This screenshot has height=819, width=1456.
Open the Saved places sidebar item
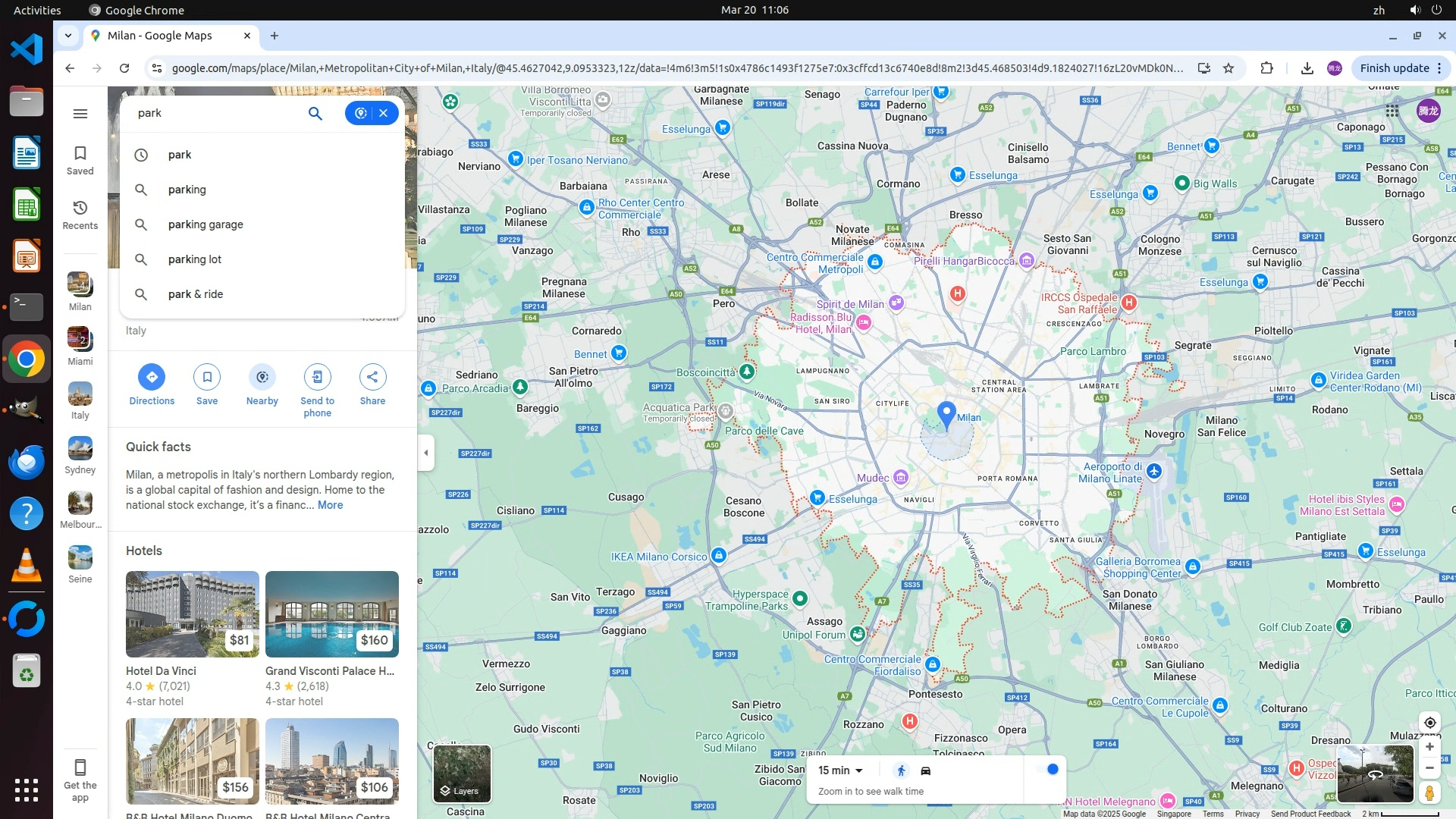click(80, 160)
